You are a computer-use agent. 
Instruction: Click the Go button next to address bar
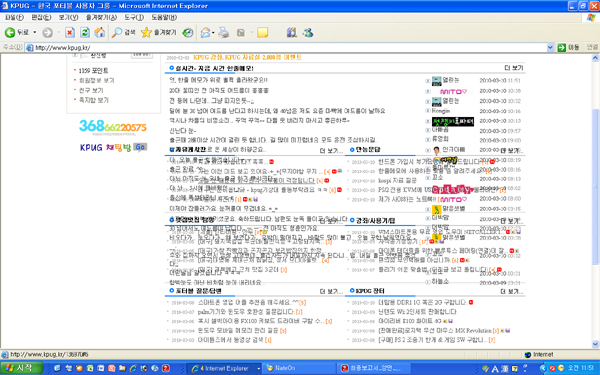(x=569, y=47)
